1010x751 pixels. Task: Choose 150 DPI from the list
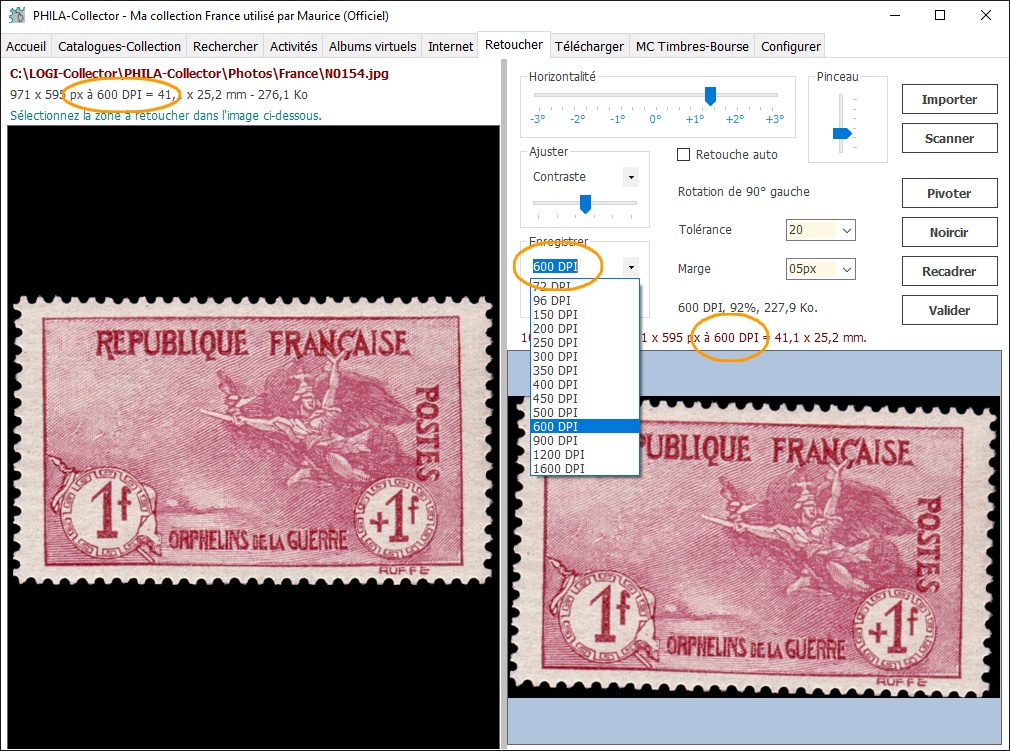point(585,315)
